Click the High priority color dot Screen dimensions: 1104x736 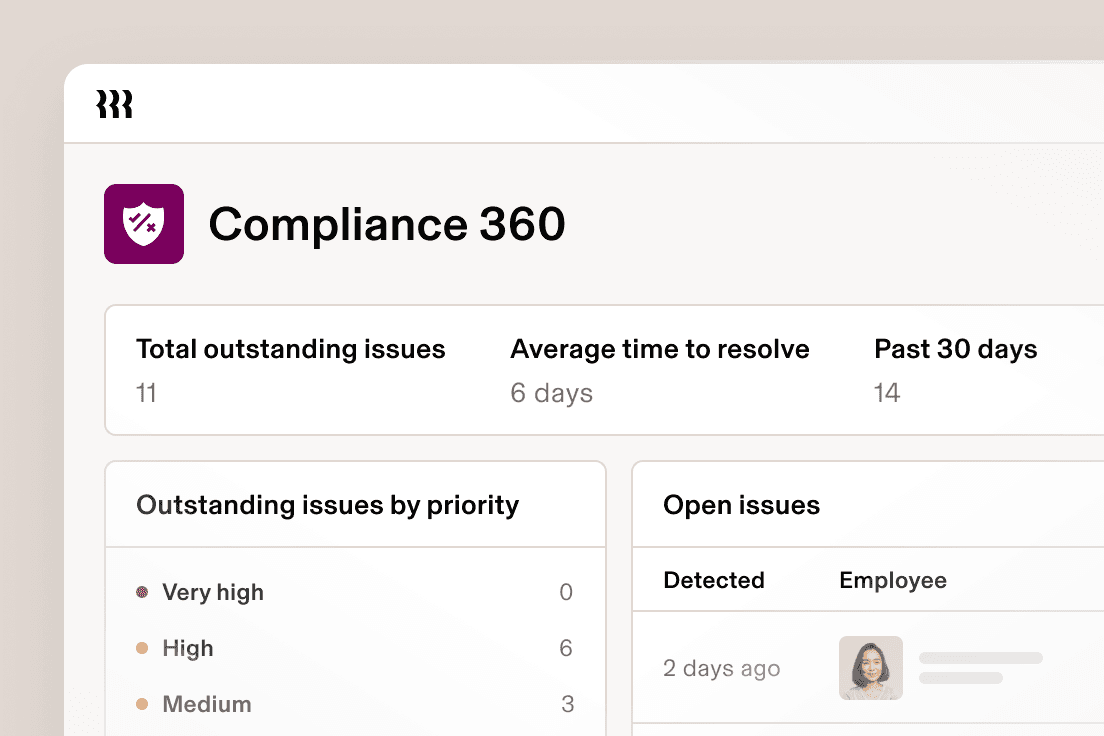tap(142, 648)
